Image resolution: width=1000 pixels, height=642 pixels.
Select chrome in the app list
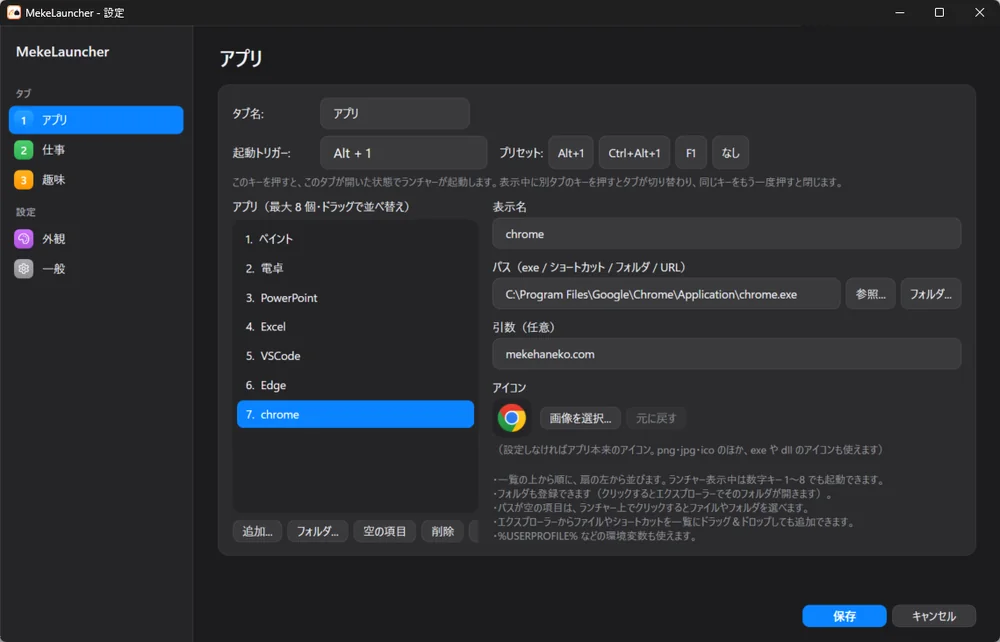click(x=355, y=414)
